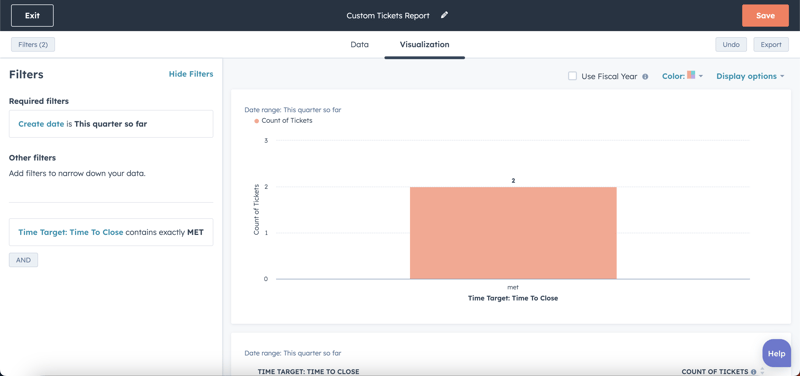This screenshot has height=376, width=800.
Task: Undo the last change
Action: (x=731, y=44)
